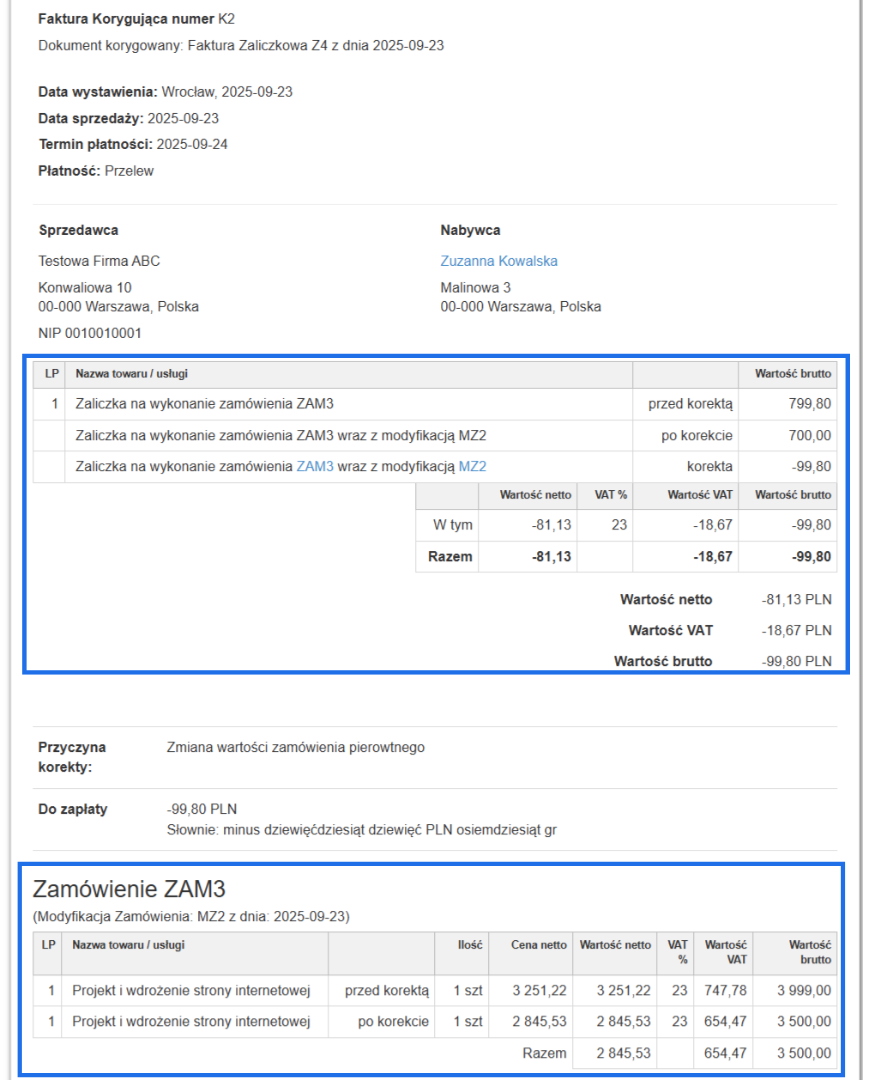Click '-18,67 PLN' VAT value total
875x1080 pixels.
(796, 630)
